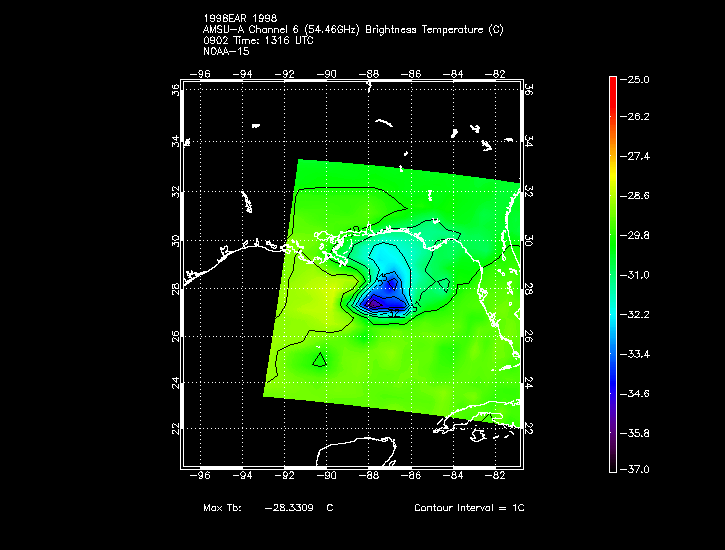Click the bottom axis longitude label '-92'
725x550 pixels.
284,476
